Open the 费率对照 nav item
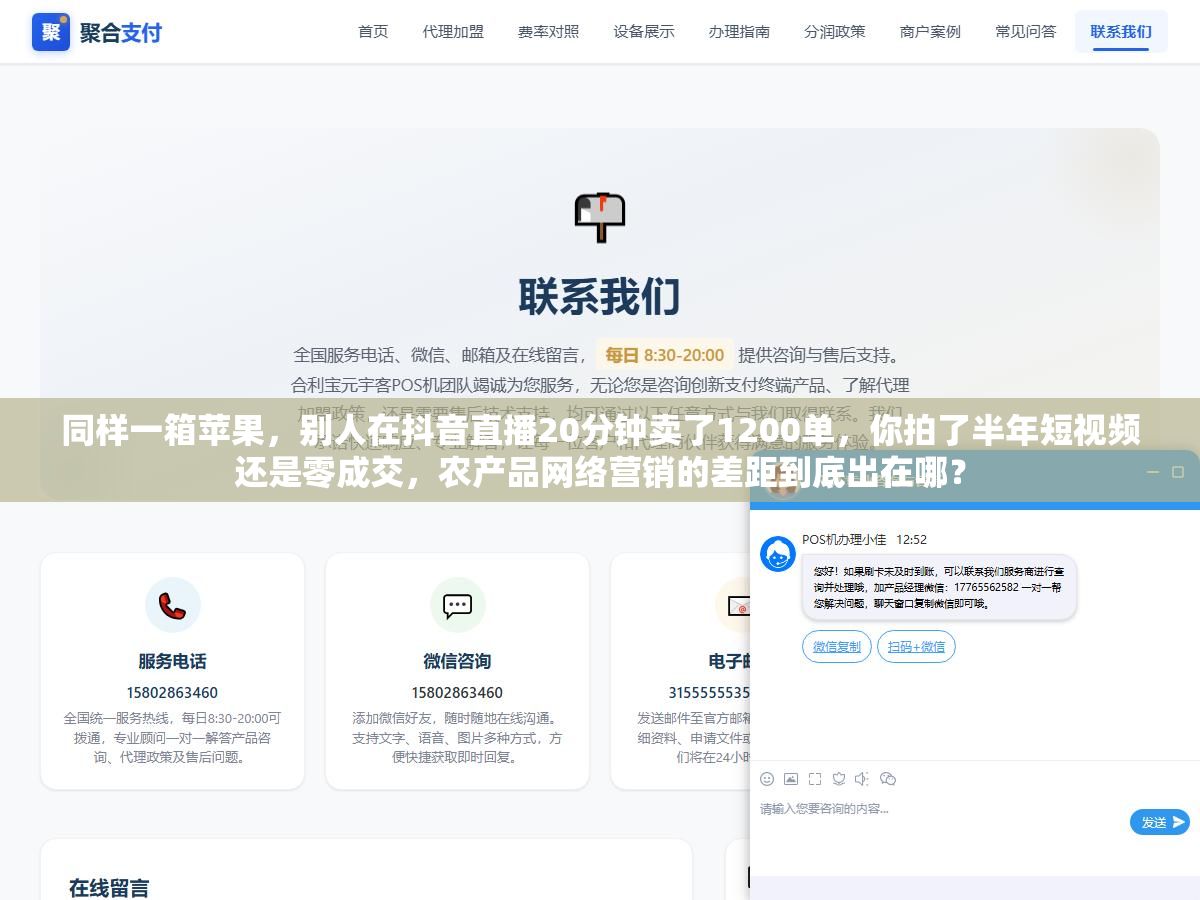1200x900 pixels. click(548, 31)
